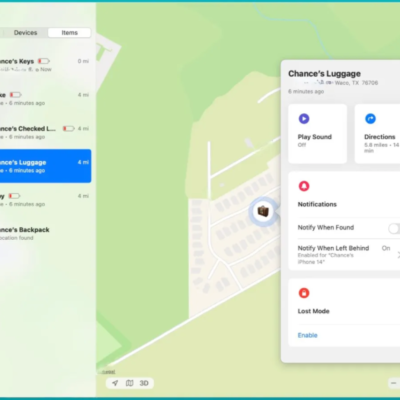Open the Play Sound card
Image resolution: width=400 pixels, height=400 pixels.
point(317,133)
